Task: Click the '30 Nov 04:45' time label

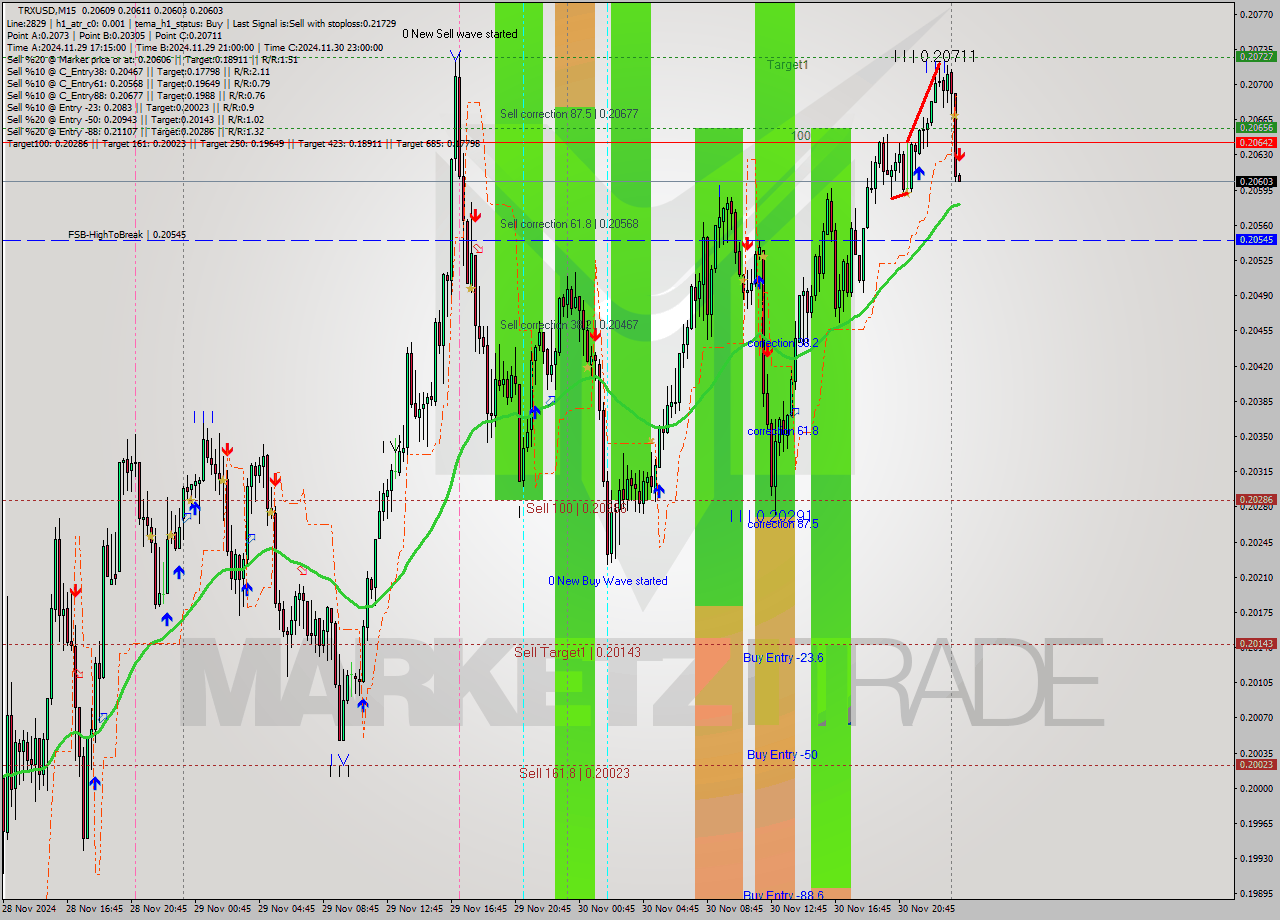Action: point(671,909)
